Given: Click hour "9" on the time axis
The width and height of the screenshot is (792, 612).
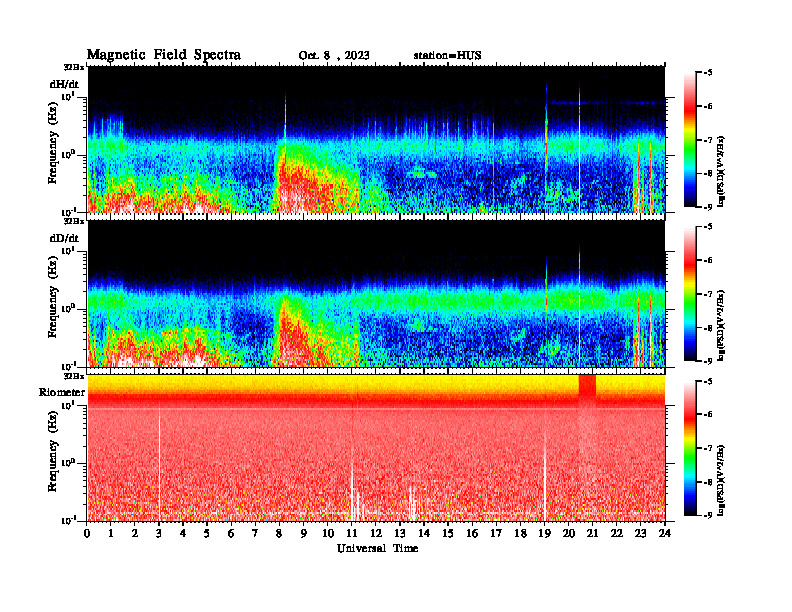Looking at the screenshot, I should pyautogui.click(x=304, y=533).
